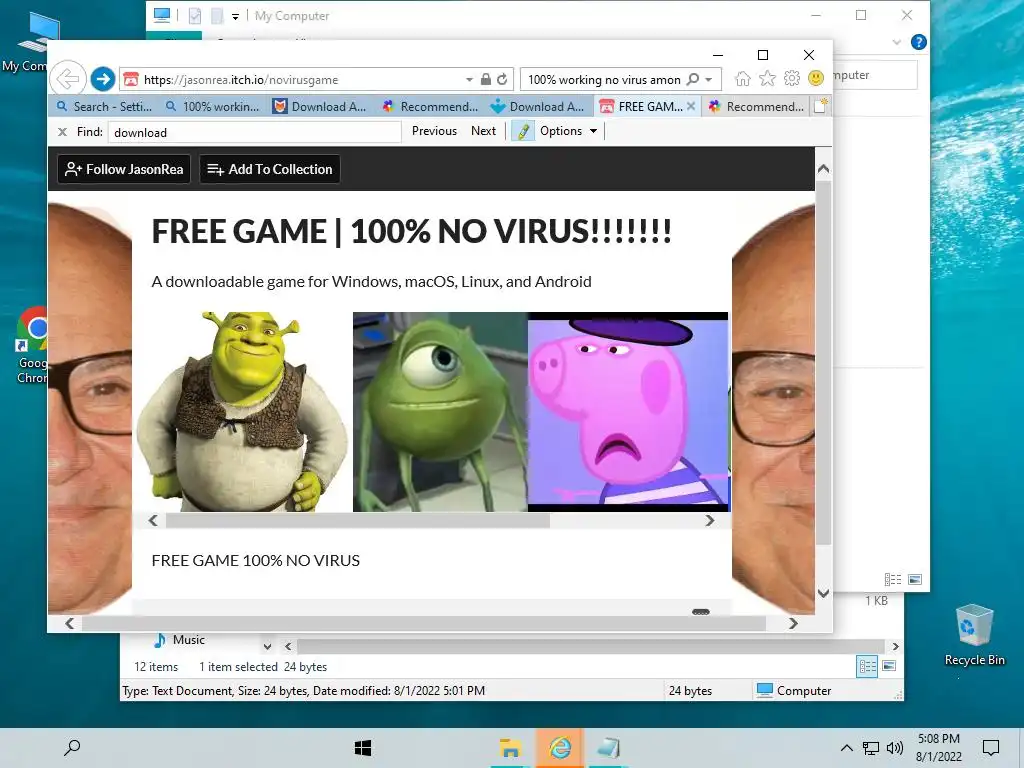Click the browser horizontal scrollbar right arrow
Viewport: 1024px width, 768px height.
click(793, 624)
